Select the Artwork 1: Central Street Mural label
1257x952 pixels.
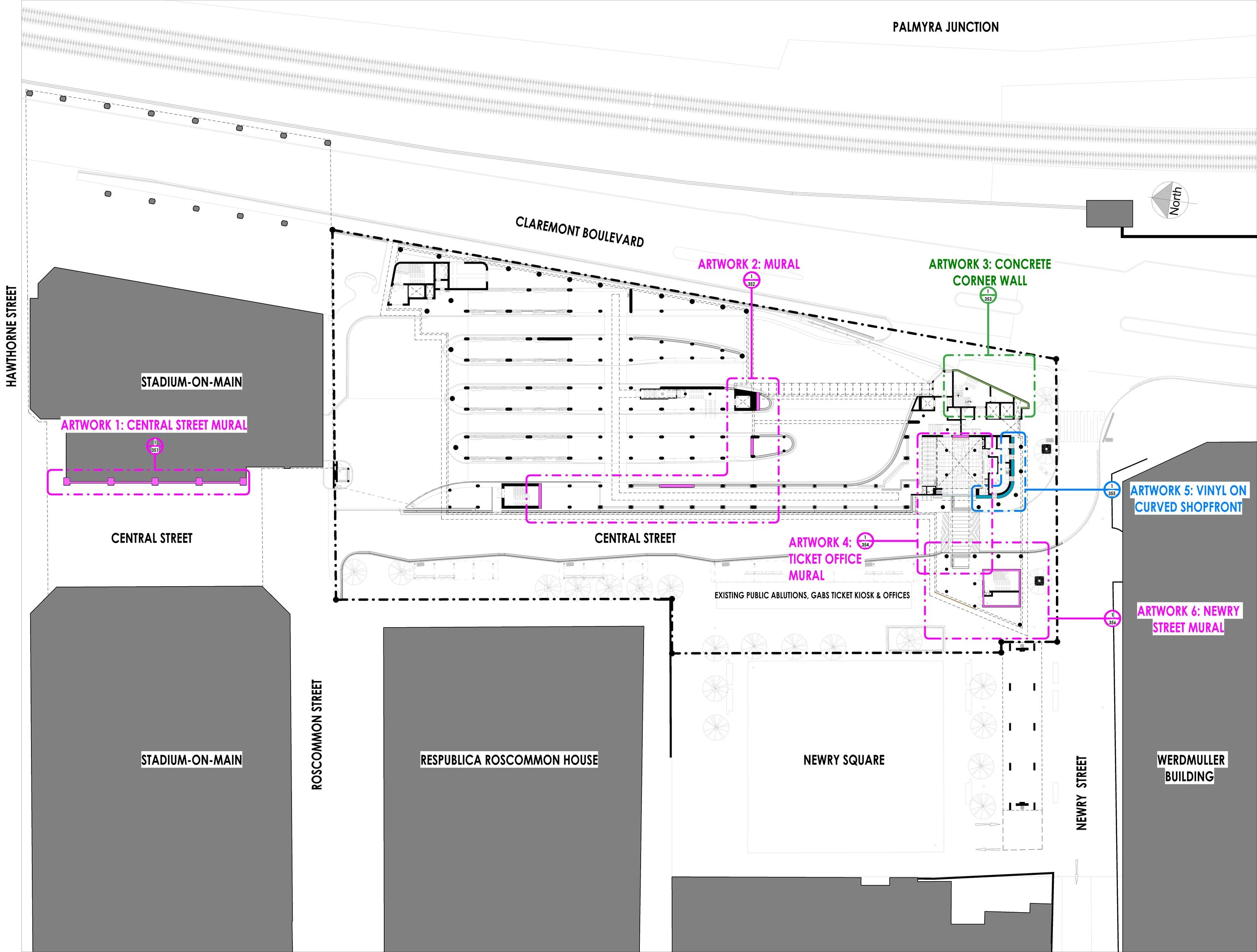[x=154, y=424]
